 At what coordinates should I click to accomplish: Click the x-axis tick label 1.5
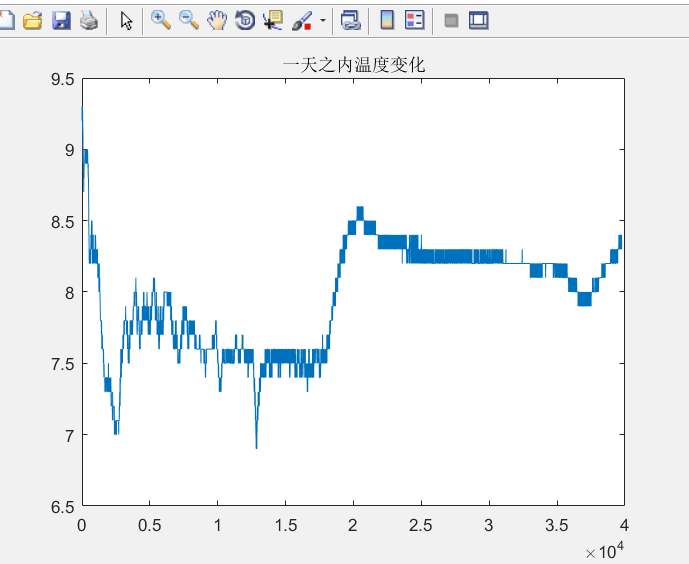pos(286,525)
